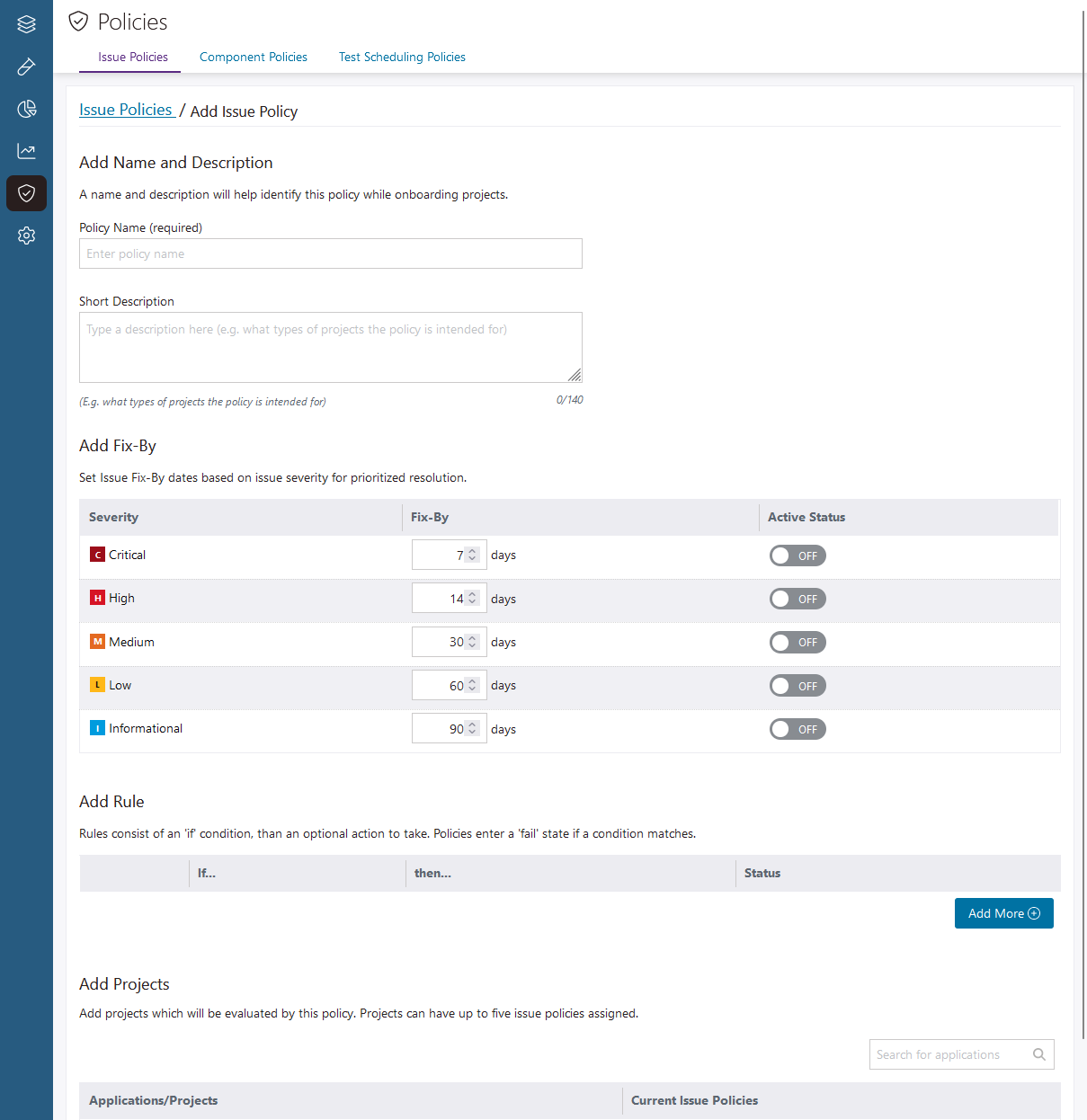Switch to the Component Policies tab
The height and width of the screenshot is (1120, 1087).
(x=253, y=57)
